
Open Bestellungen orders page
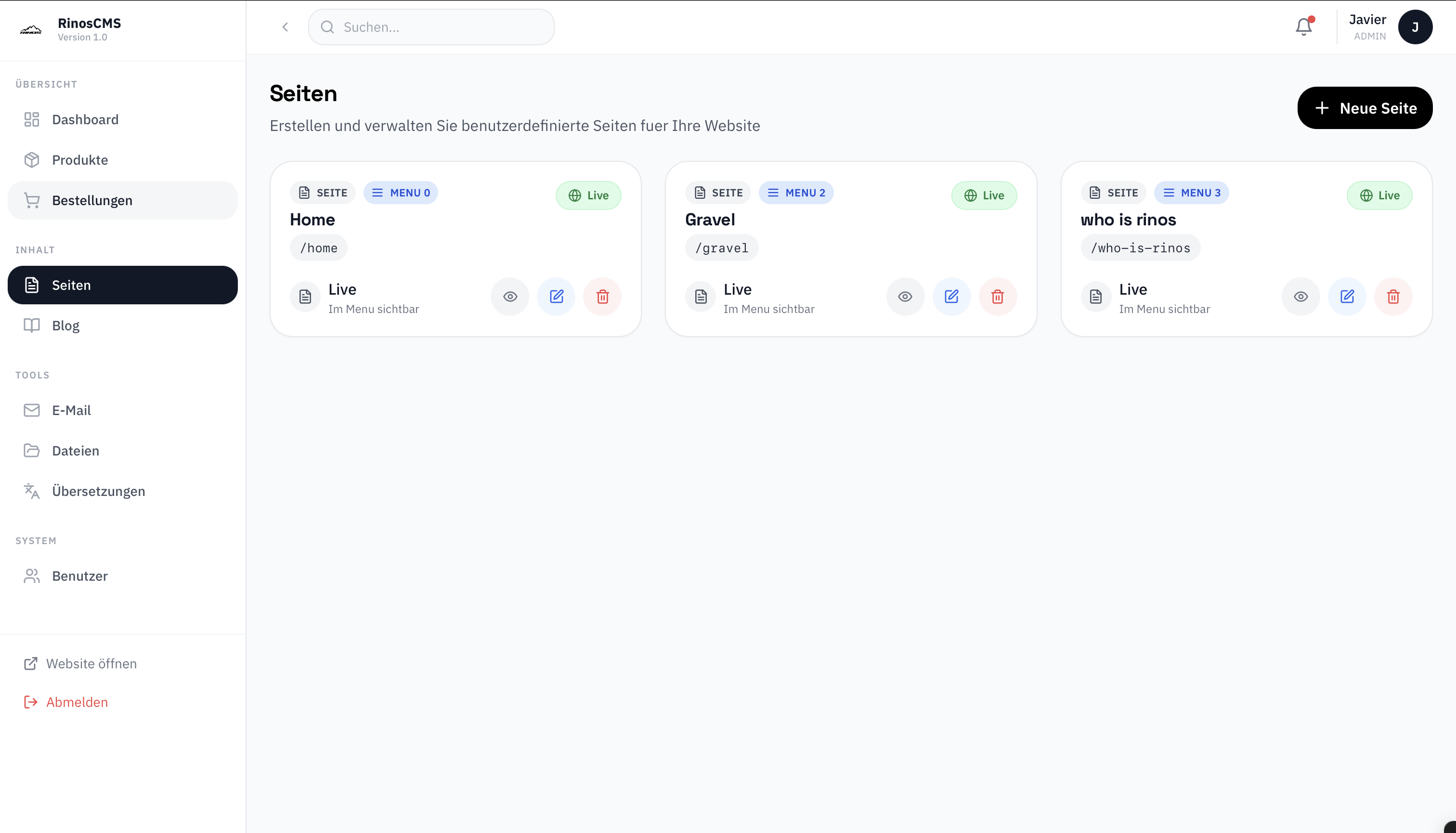pos(122,200)
